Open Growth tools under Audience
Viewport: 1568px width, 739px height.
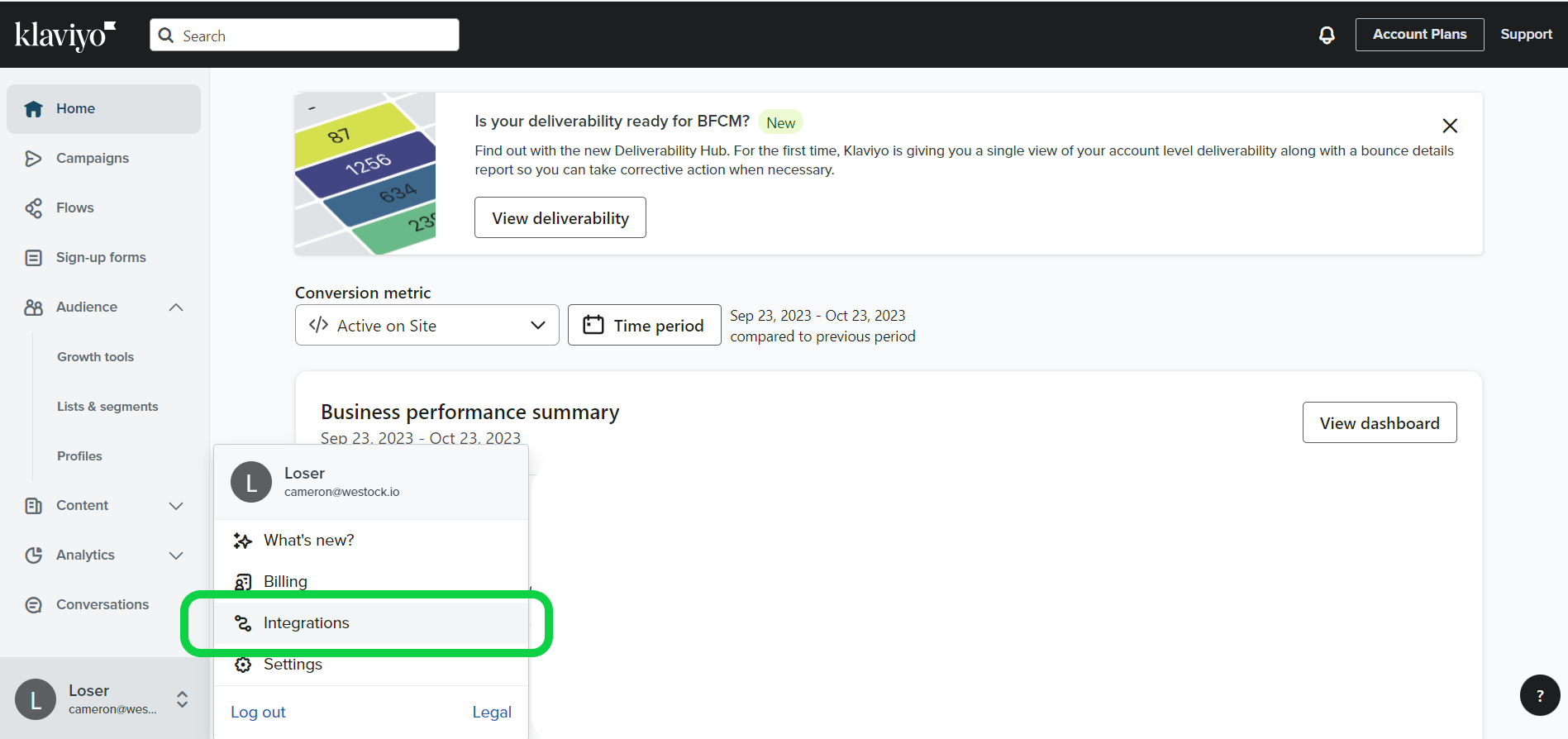pyautogui.click(x=95, y=357)
